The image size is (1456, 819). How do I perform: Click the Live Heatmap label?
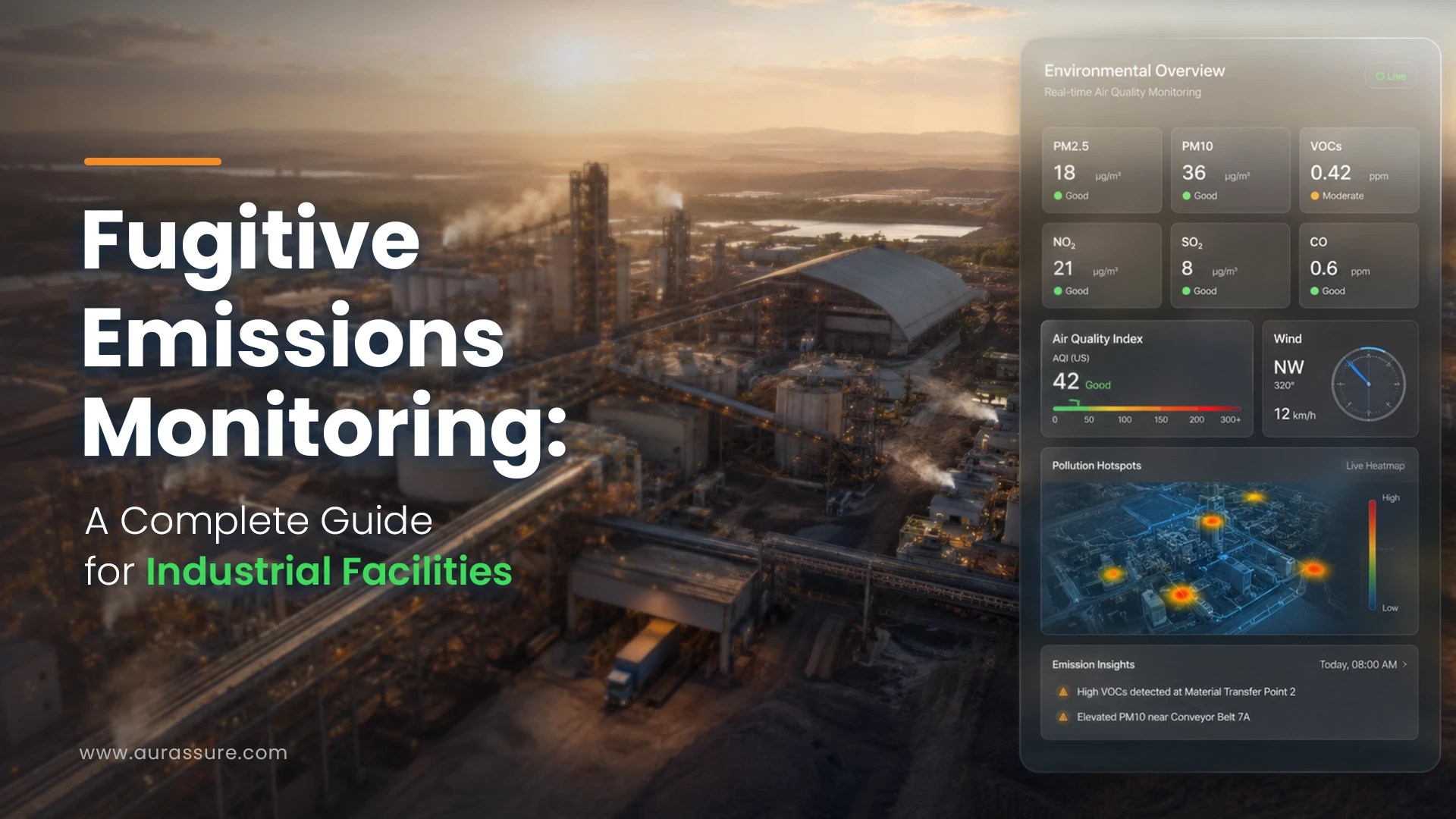(1375, 466)
